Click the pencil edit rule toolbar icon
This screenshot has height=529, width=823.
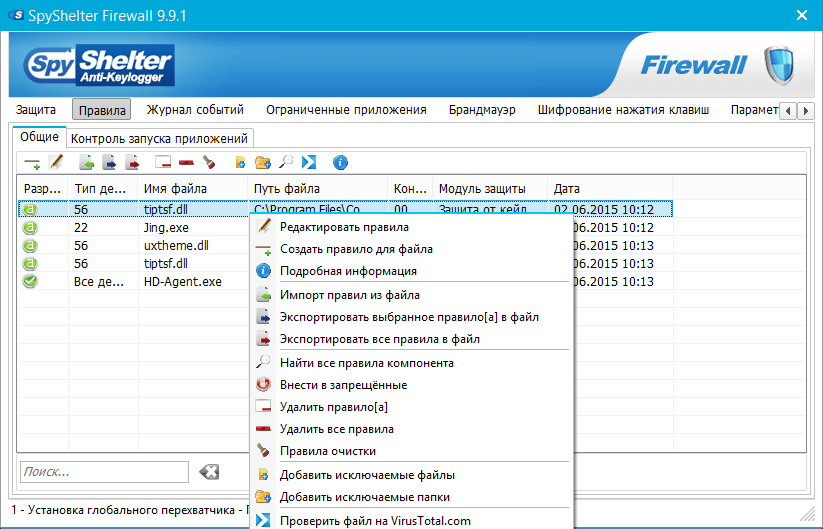tap(56, 162)
